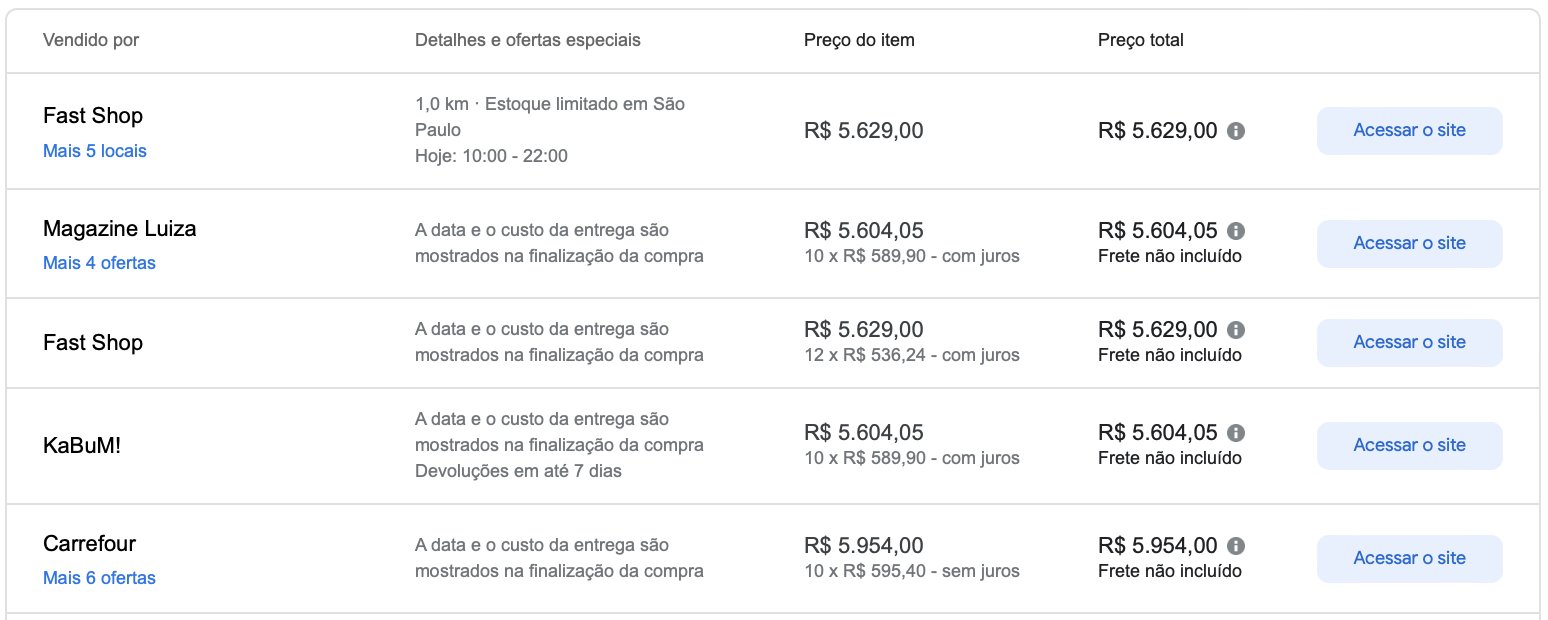Screen dimensions: 1548x620
Task: Click the "Vendido por" column header
Action: [x=91, y=40]
